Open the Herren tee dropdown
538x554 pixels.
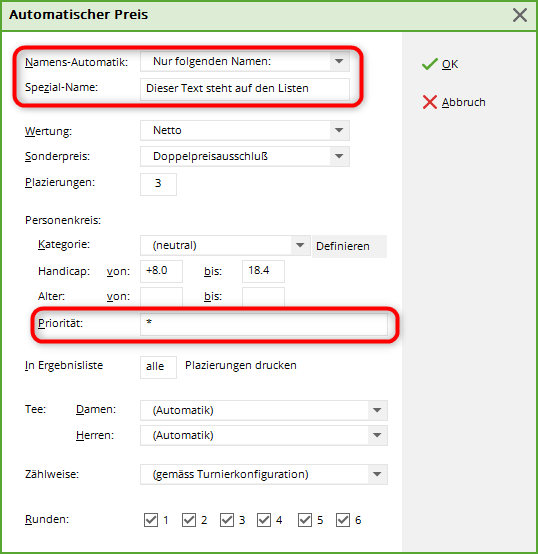264,435
